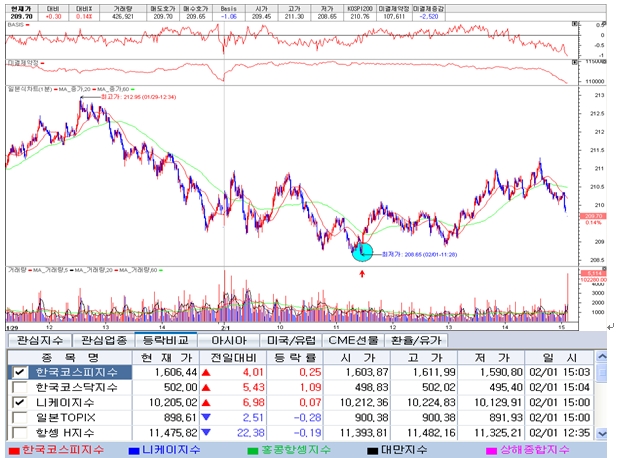Check the 한국코스닥지수 checkbox
This screenshot has height=458, width=617.
(18, 387)
